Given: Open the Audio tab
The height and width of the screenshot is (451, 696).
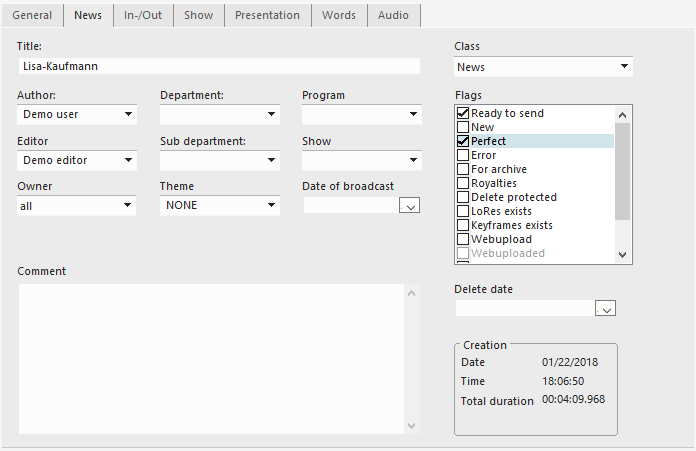Looking at the screenshot, I should click(393, 15).
